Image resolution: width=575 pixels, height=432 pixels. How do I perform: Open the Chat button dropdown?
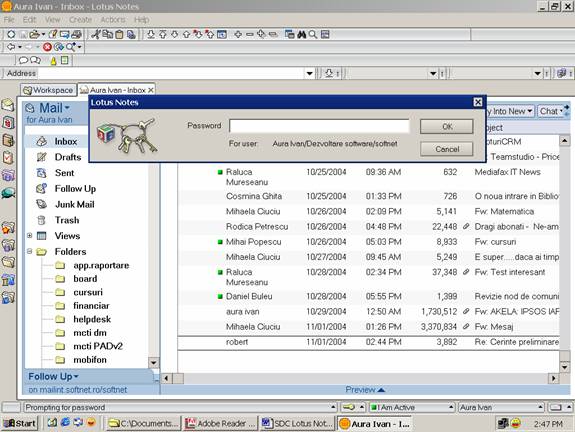pyautogui.click(x=561, y=111)
